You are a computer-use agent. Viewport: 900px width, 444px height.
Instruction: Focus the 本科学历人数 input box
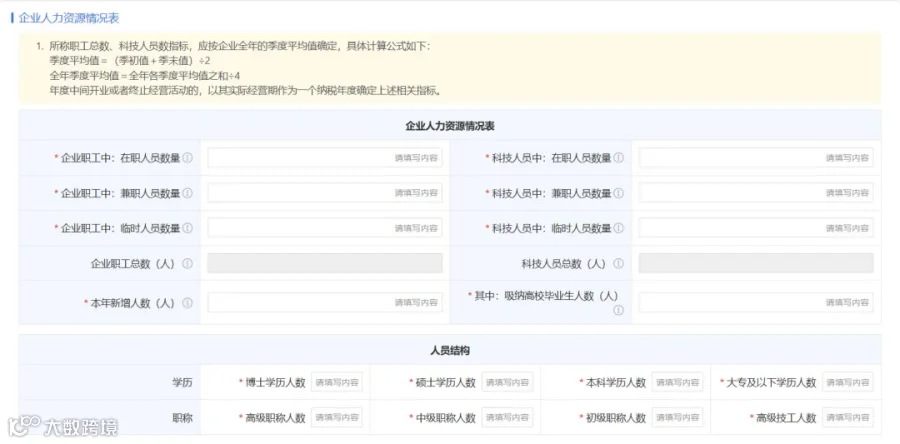[678, 382]
